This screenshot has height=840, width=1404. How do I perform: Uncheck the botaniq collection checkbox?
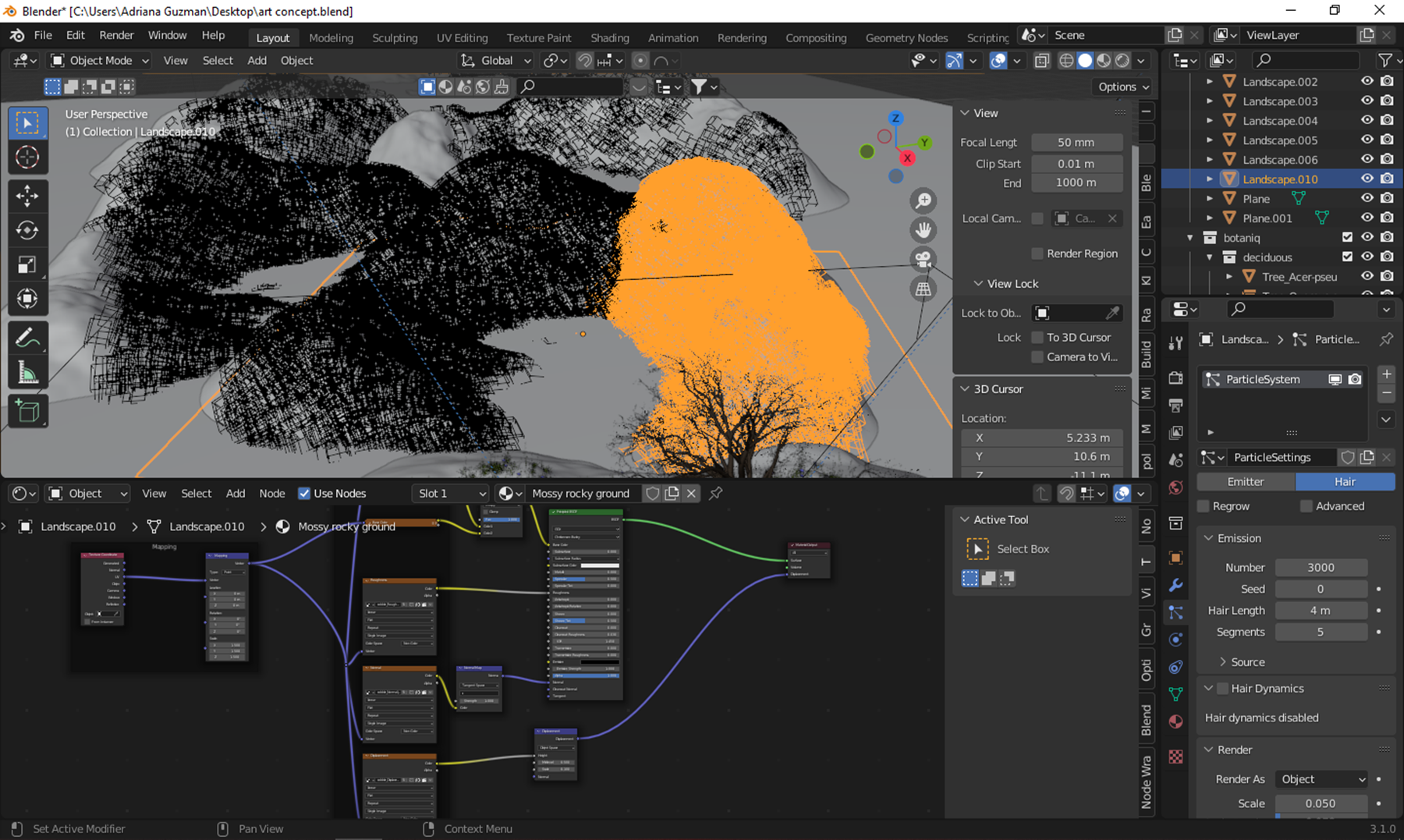(x=1347, y=237)
